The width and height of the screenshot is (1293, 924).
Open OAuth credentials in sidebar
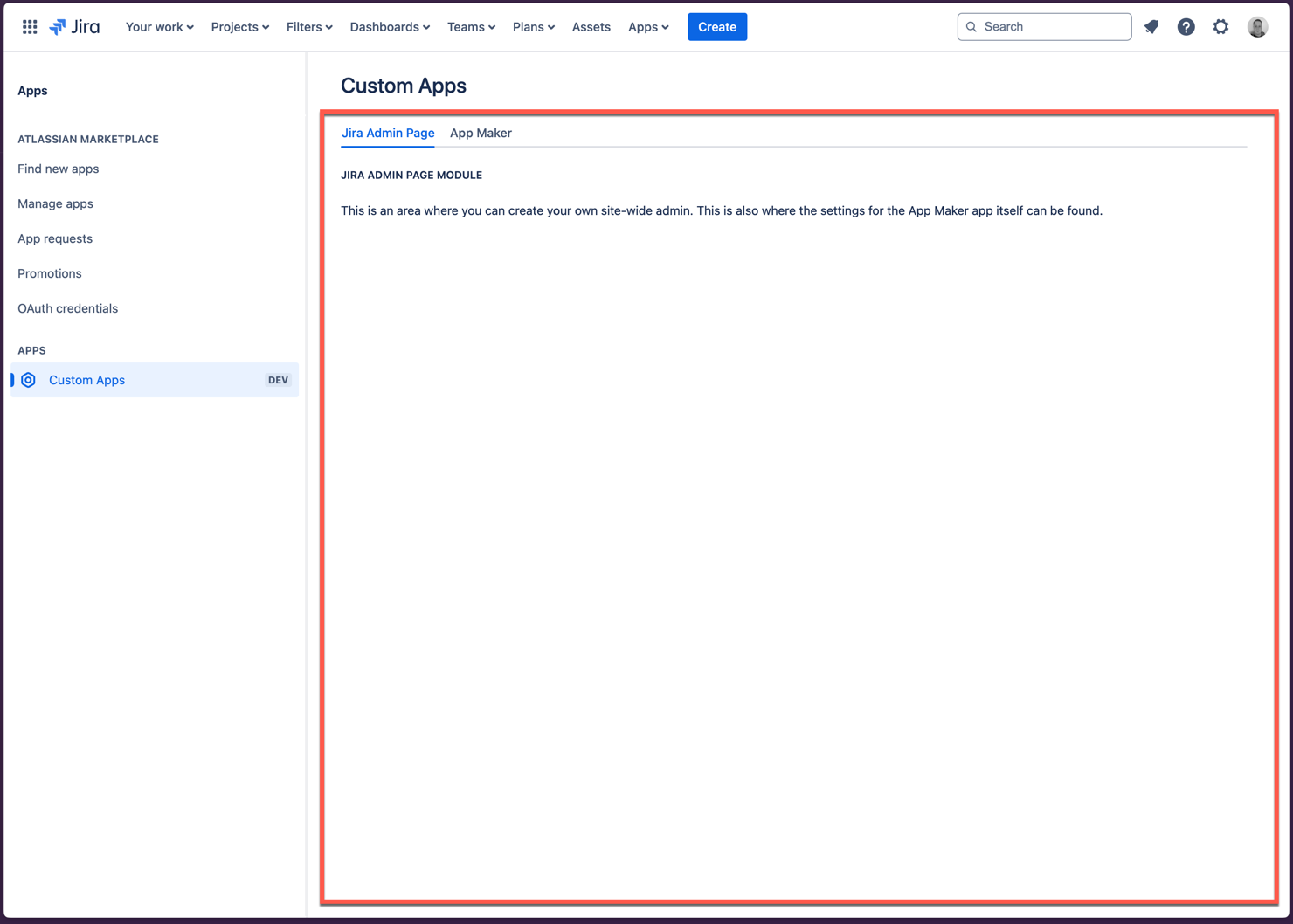coord(68,308)
